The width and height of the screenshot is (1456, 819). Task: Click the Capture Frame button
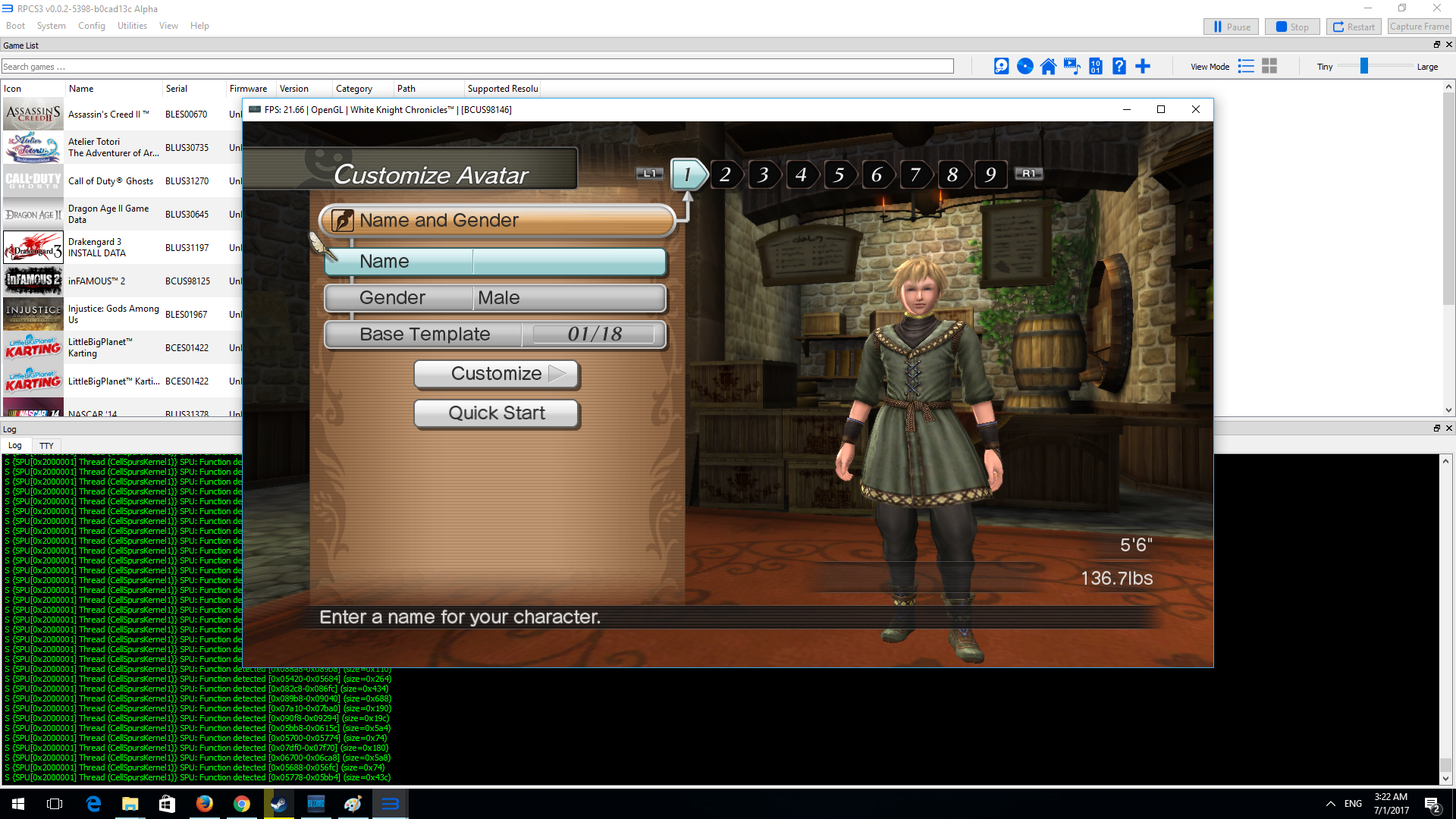pyautogui.click(x=1420, y=27)
